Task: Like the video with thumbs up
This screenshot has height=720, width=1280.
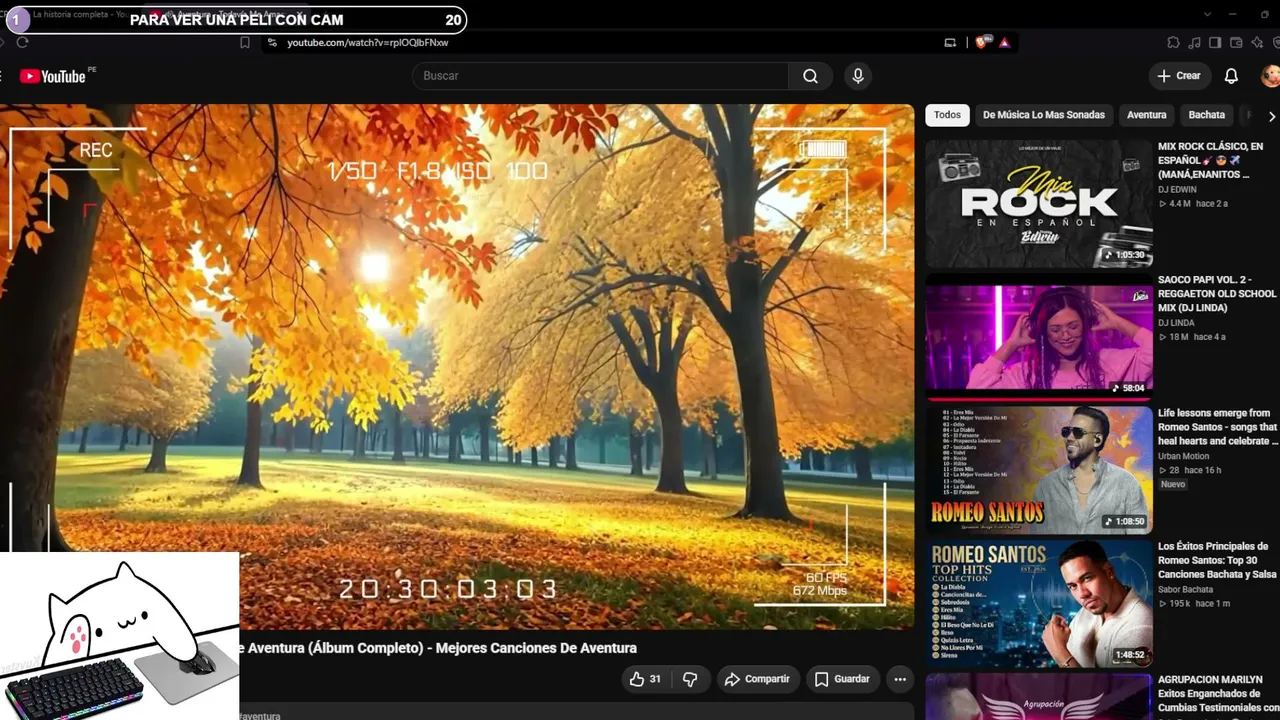Action: coord(636,679)
